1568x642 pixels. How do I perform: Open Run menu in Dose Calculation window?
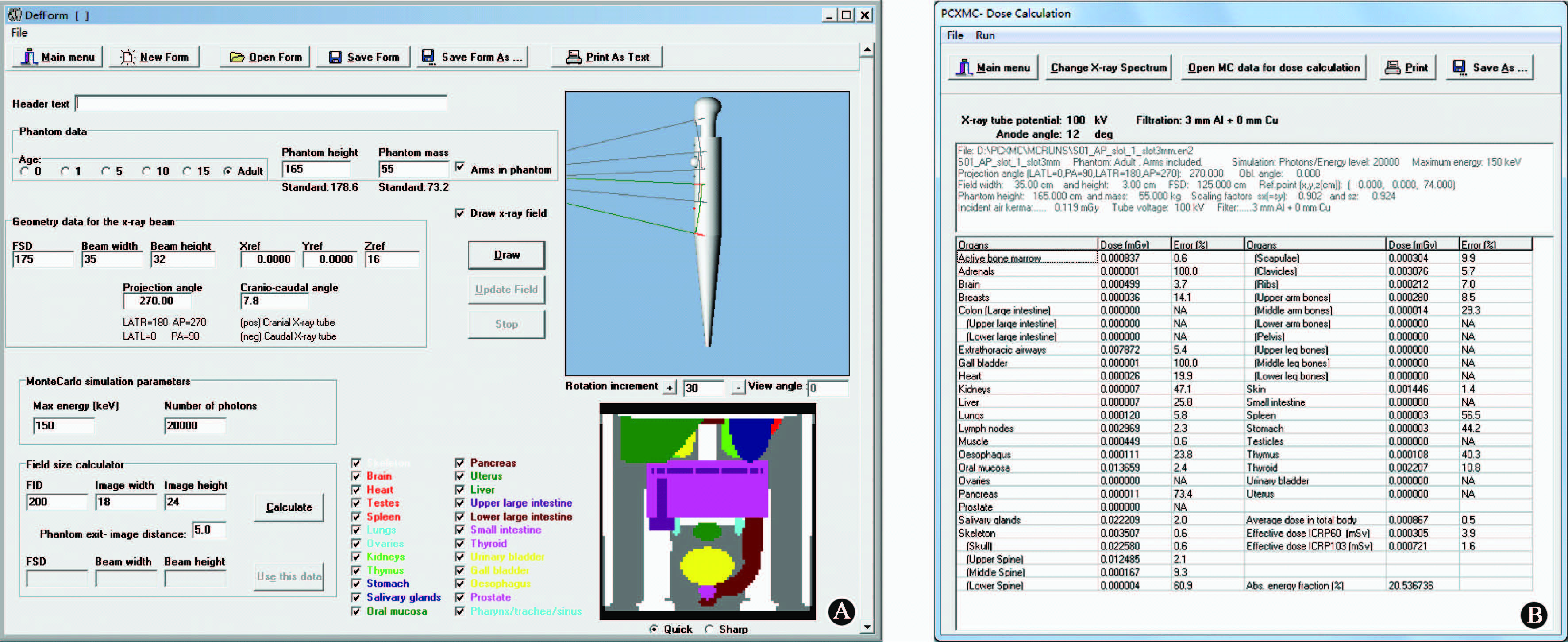[985, 35]
